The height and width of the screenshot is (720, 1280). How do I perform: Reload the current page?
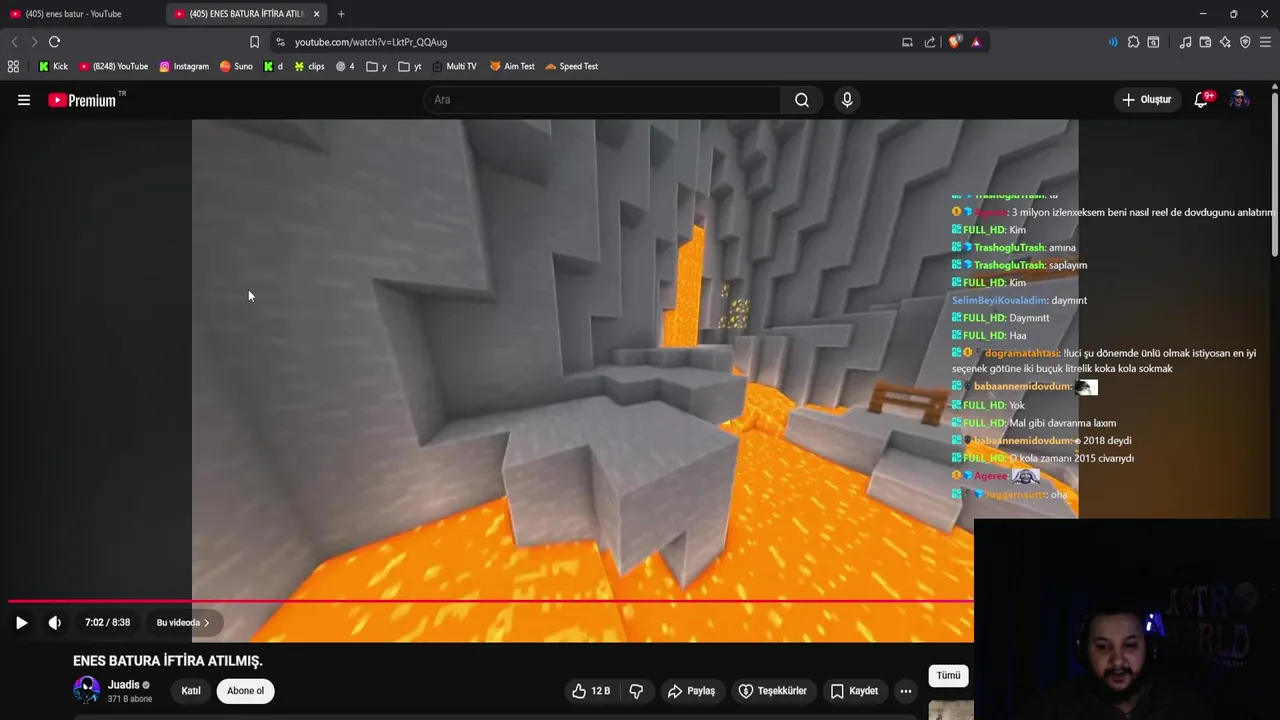55,42
